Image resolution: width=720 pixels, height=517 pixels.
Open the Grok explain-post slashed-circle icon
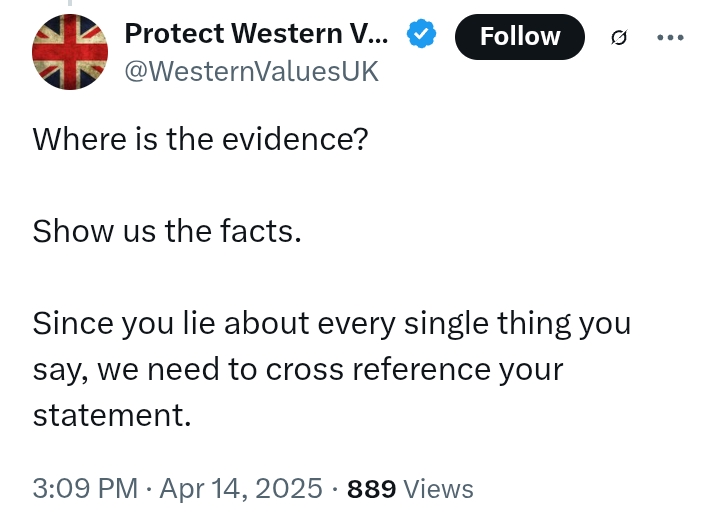[619, 37]
